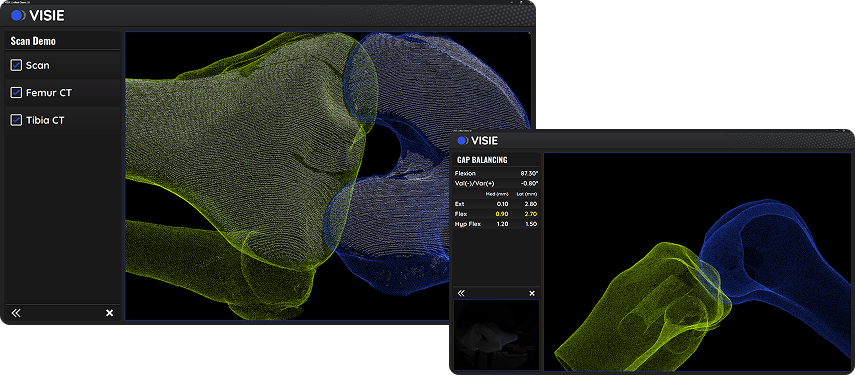The image size is (855, 375).
Task: Click the Hyp Flex row label
Action: coord(467,224)
